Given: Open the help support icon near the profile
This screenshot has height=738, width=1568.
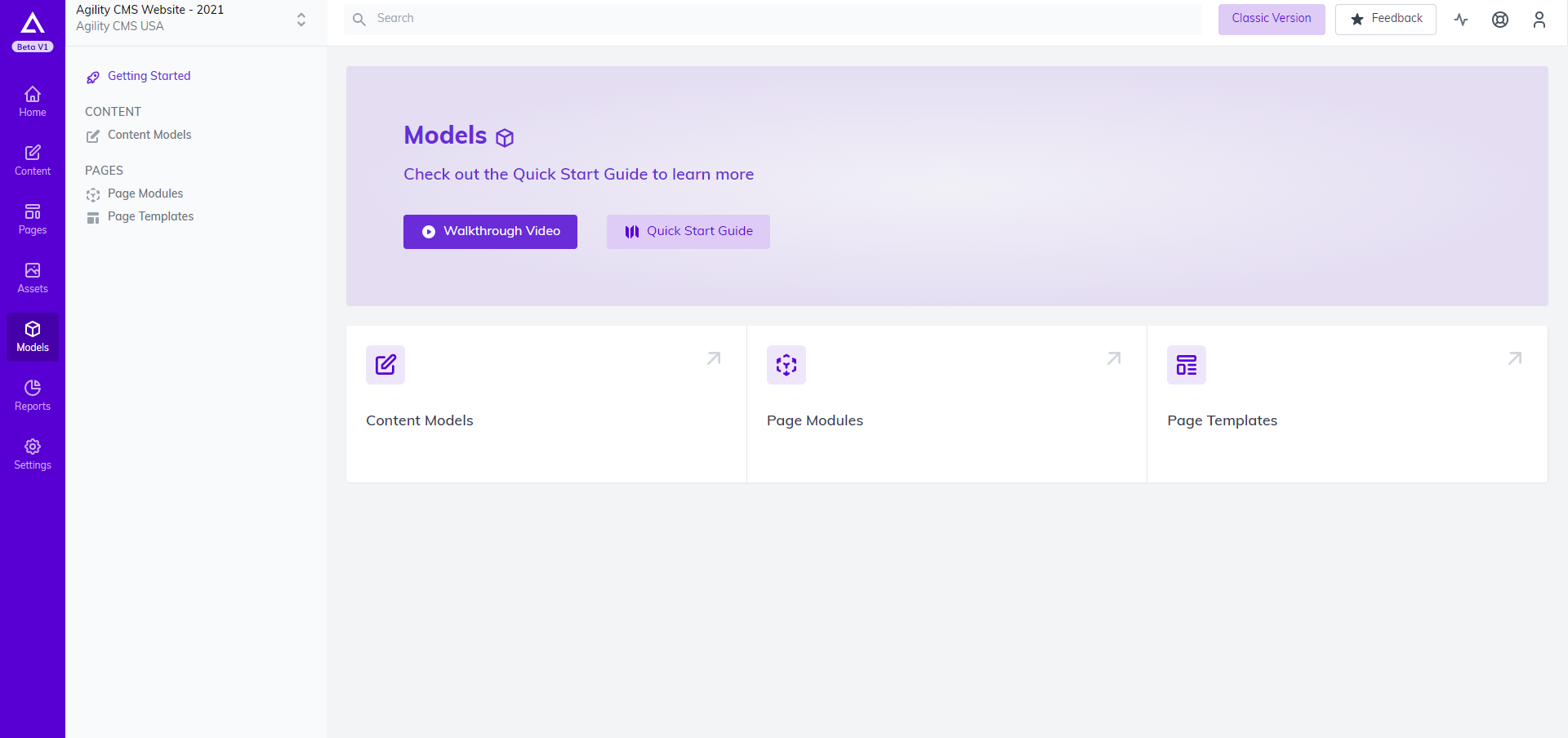Looking at the screenshot, I should coord(1500,20).
